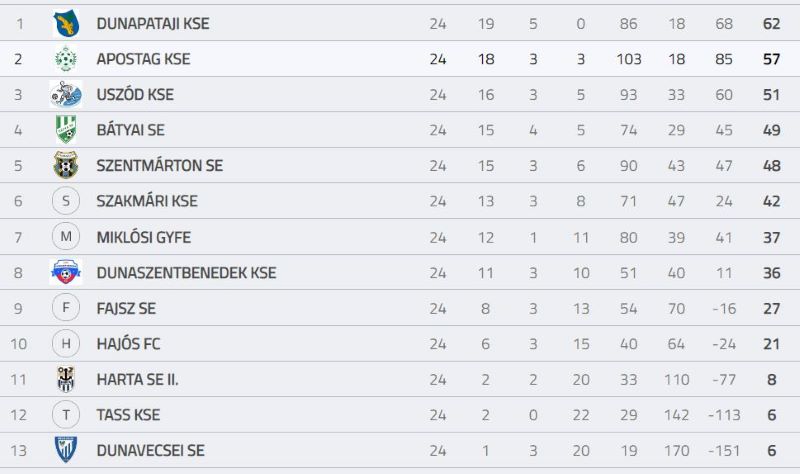The width and height of the screenshot is (800, 474).
Task: Select the Harta SE II. anchor crest
Action: click(x=66, y=379)
